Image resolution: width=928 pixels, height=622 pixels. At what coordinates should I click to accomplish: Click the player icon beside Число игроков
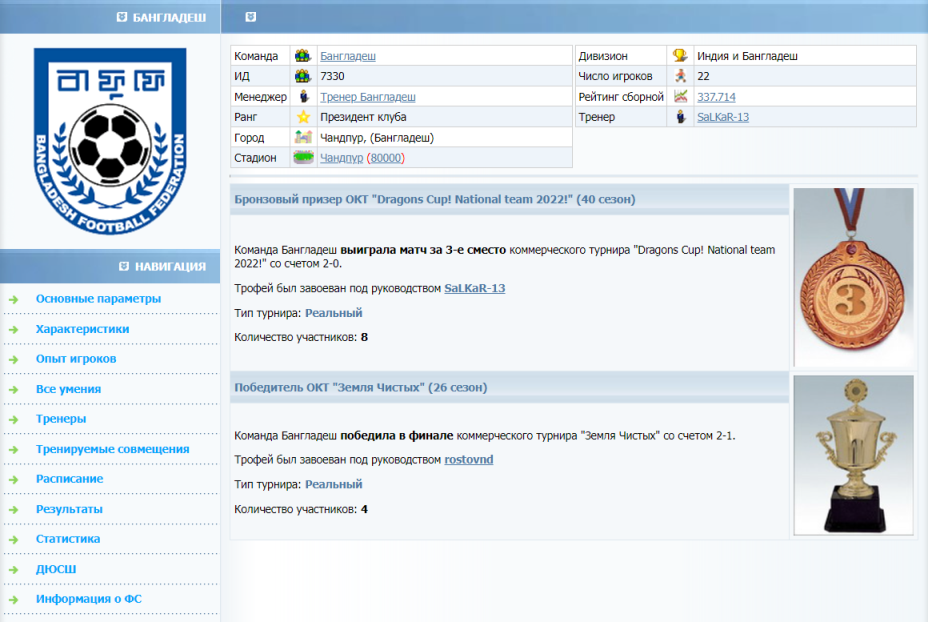[x=680, y=76]
